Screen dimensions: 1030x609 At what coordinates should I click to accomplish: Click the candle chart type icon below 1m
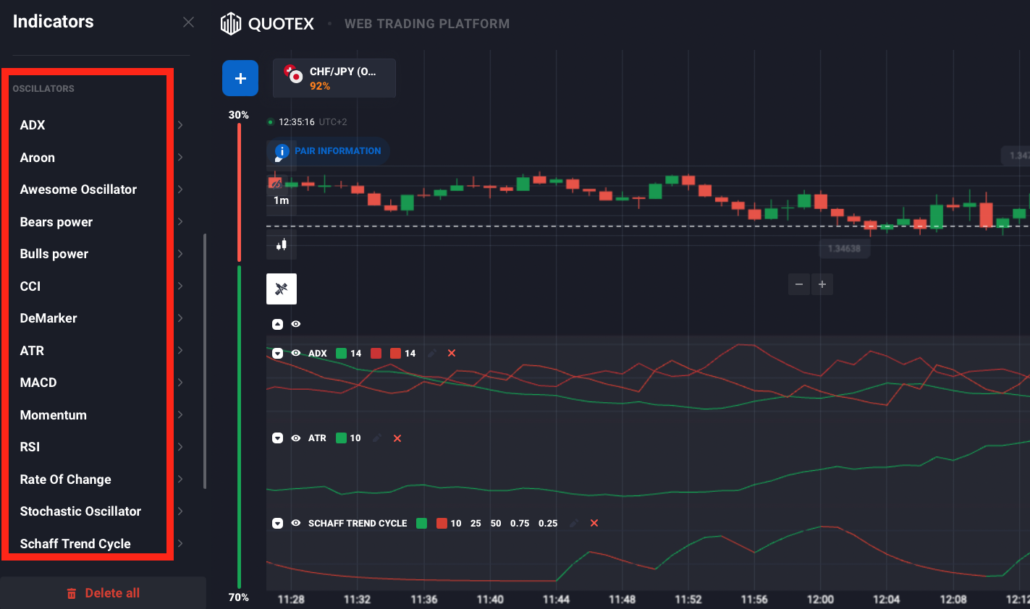pos(280,245)
